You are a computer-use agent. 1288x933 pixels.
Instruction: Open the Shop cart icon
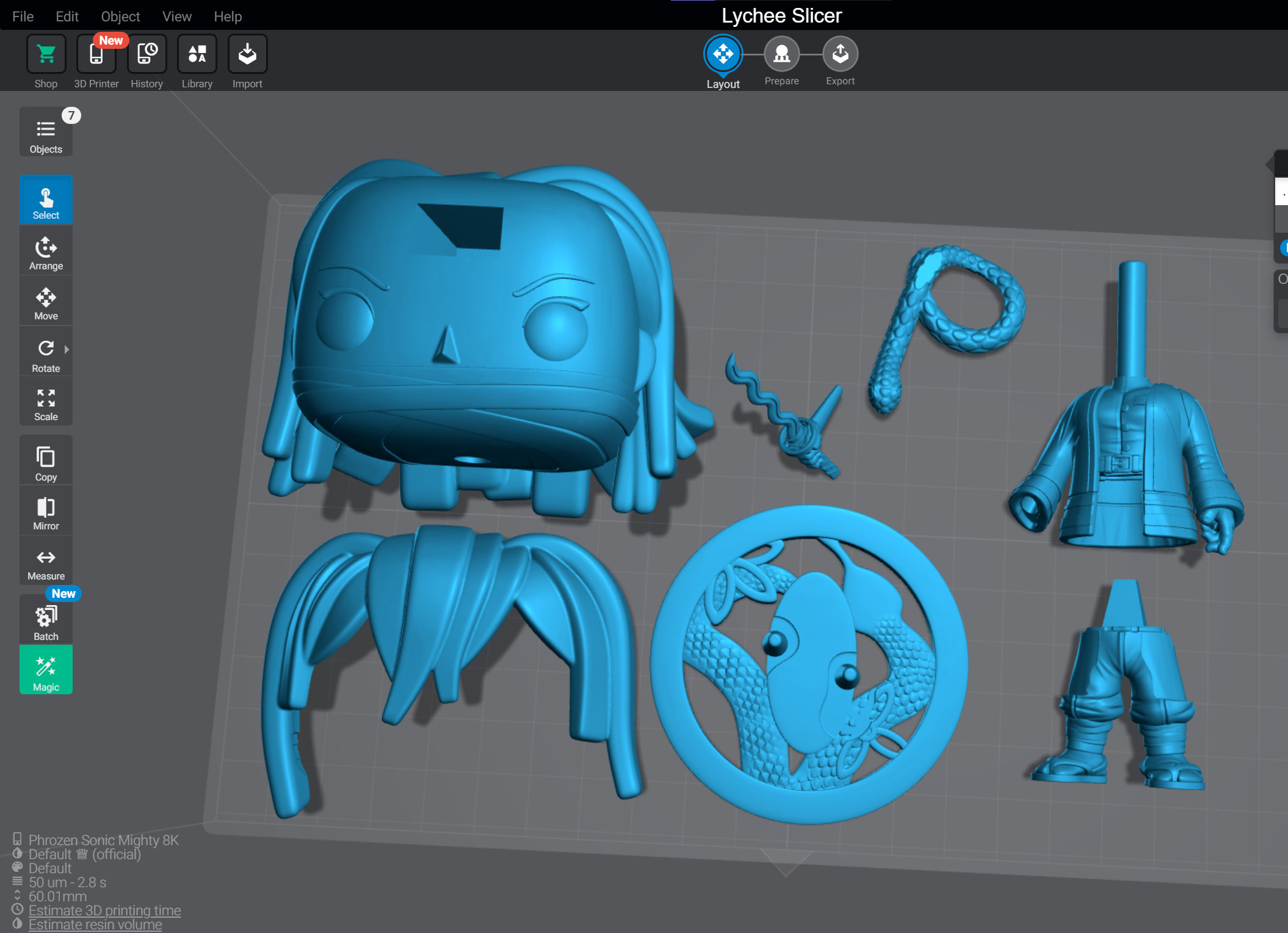(x=46, y=54)
